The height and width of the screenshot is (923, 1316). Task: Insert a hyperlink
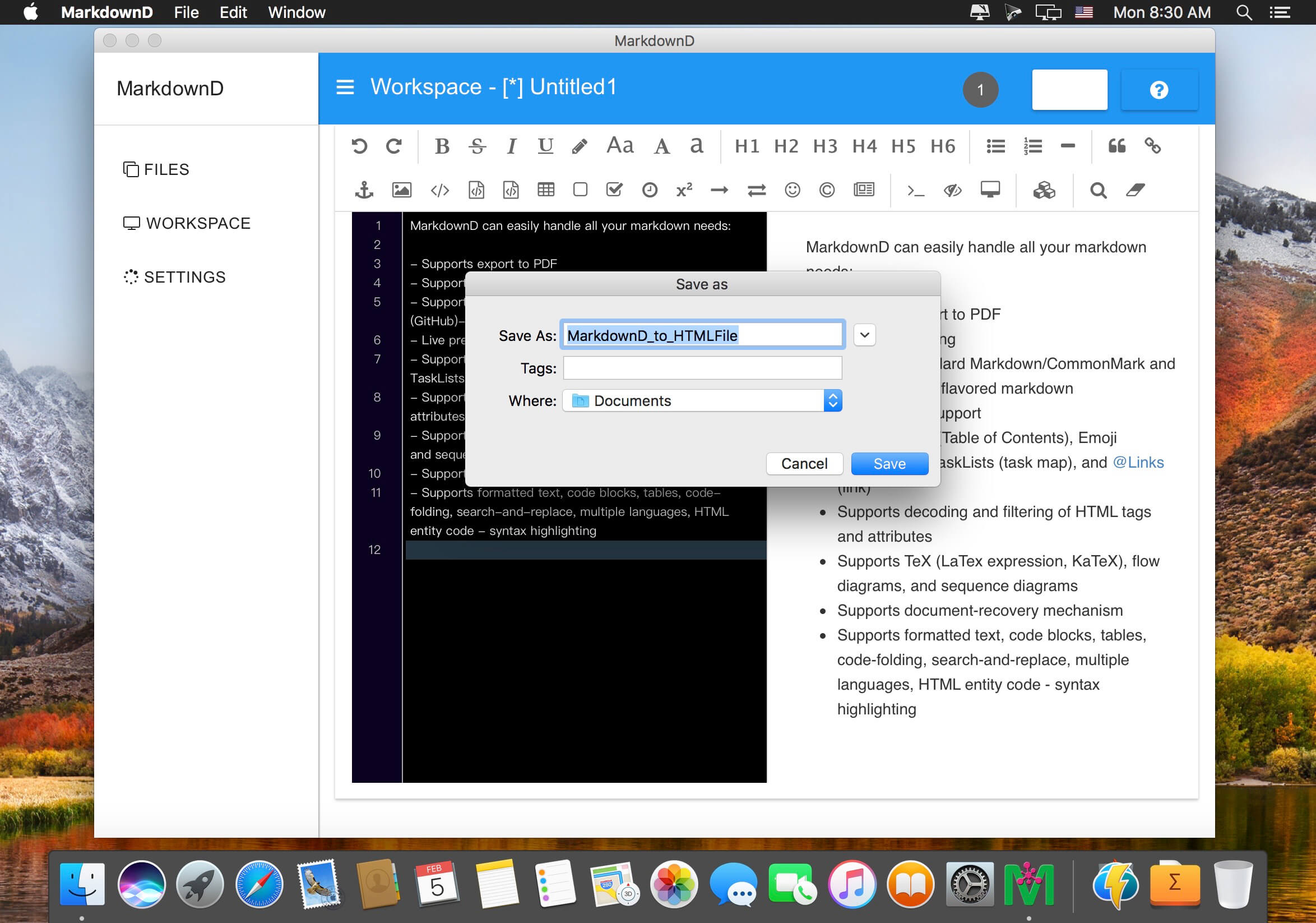coord(1152,146)
